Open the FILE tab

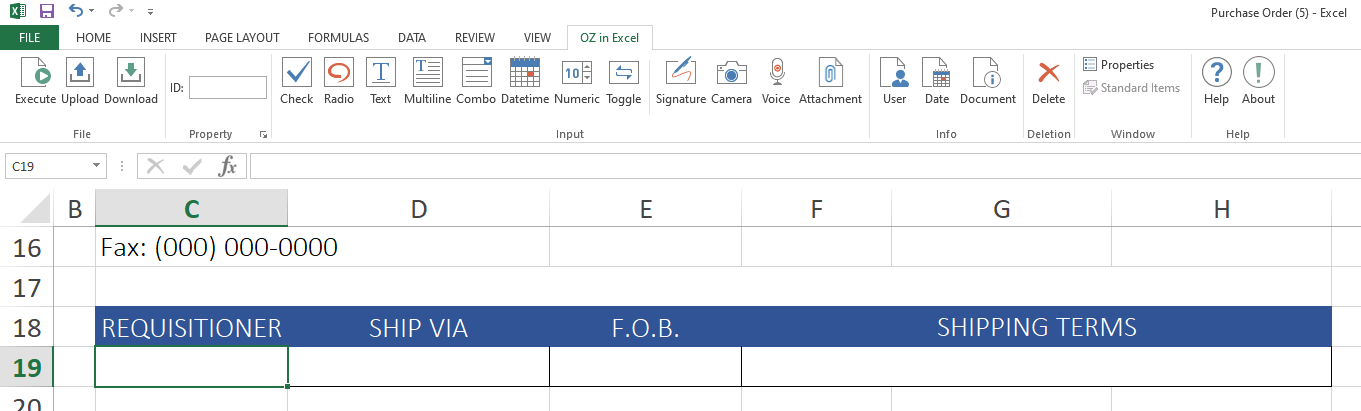tap(29, 38)
